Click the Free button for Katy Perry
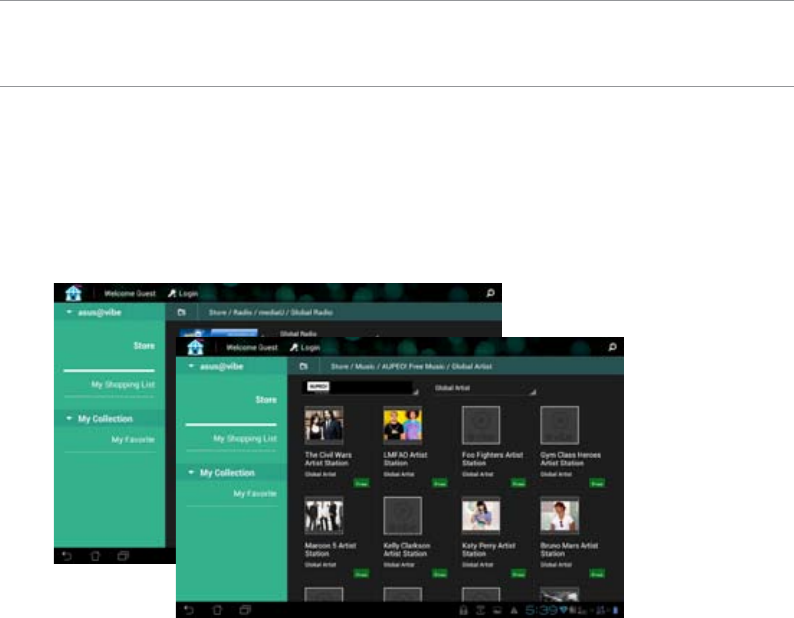 (518, 574)
